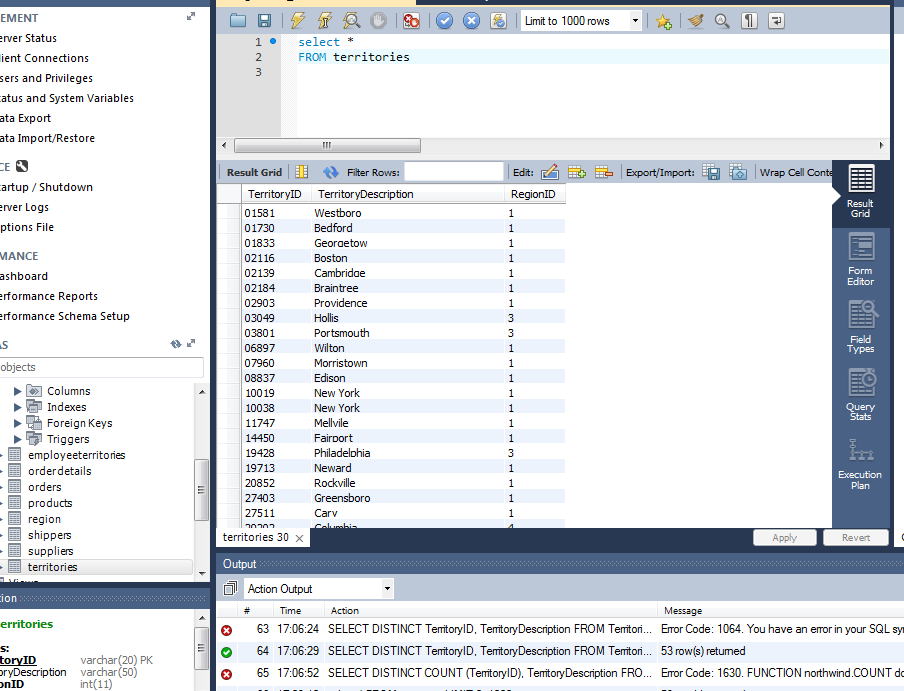Image resolution: width=904 pixels, height=691 pixels.
Task: Toggle the auto-commit mode icon
Action: click(x=498, y=21)
